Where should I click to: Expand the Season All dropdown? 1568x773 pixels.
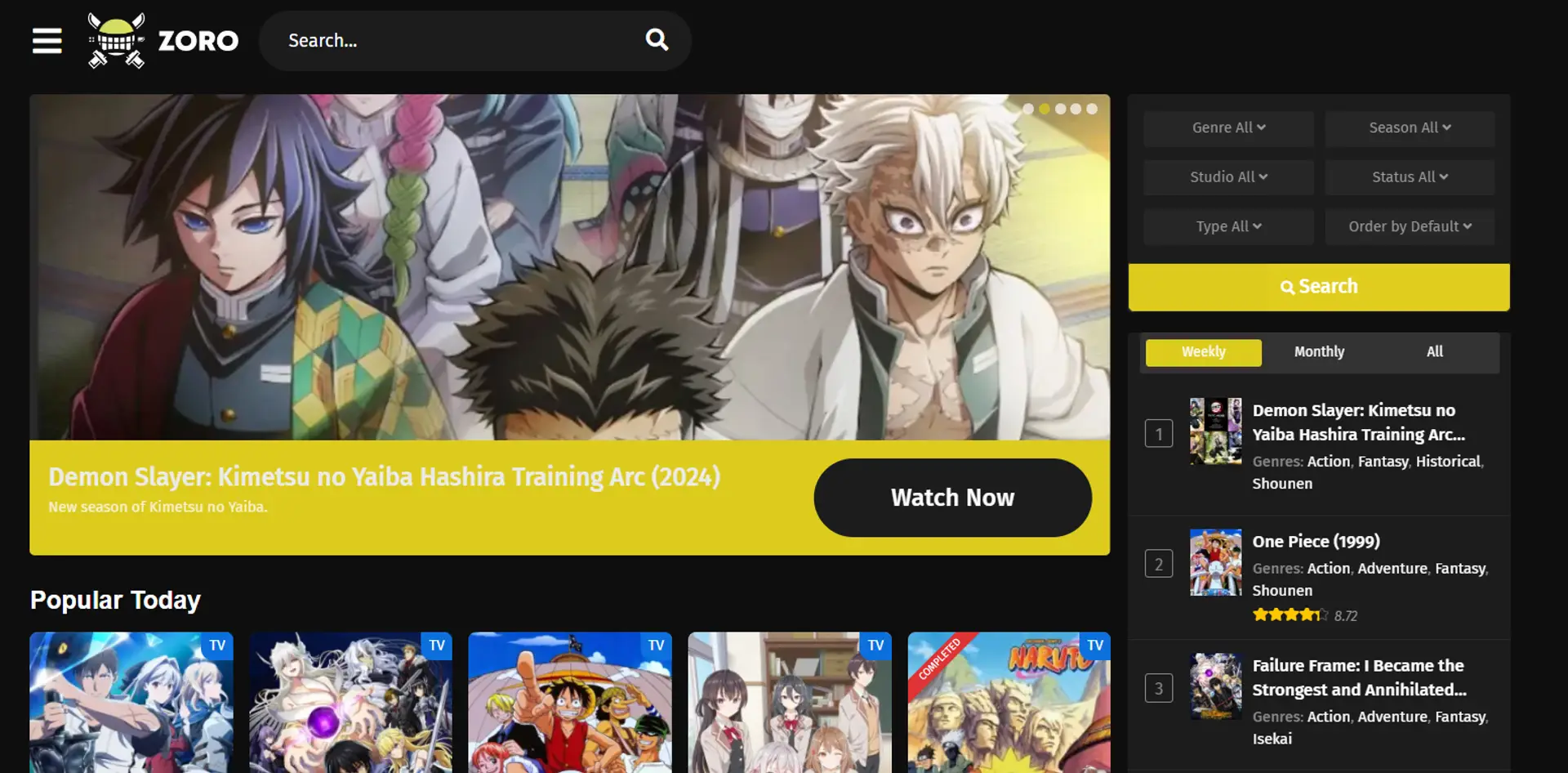tap(1410, 128)
